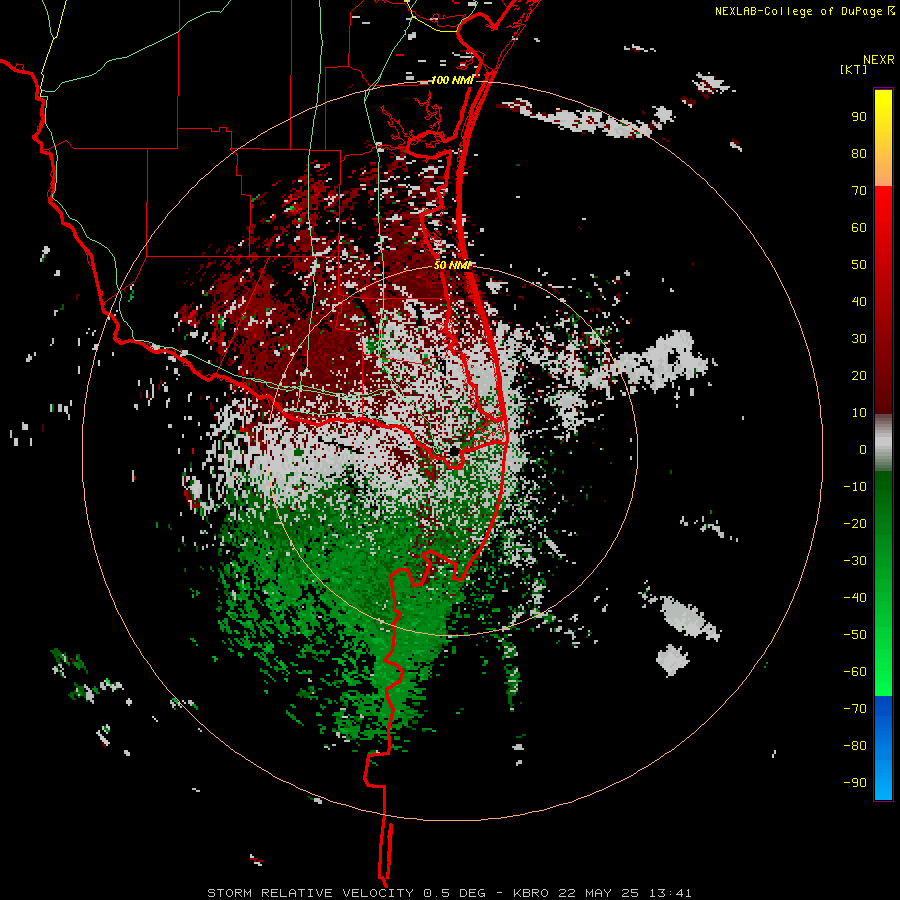Click the -30 value on the velocity scale
The image size is (900, 900).
coord(855,561)
